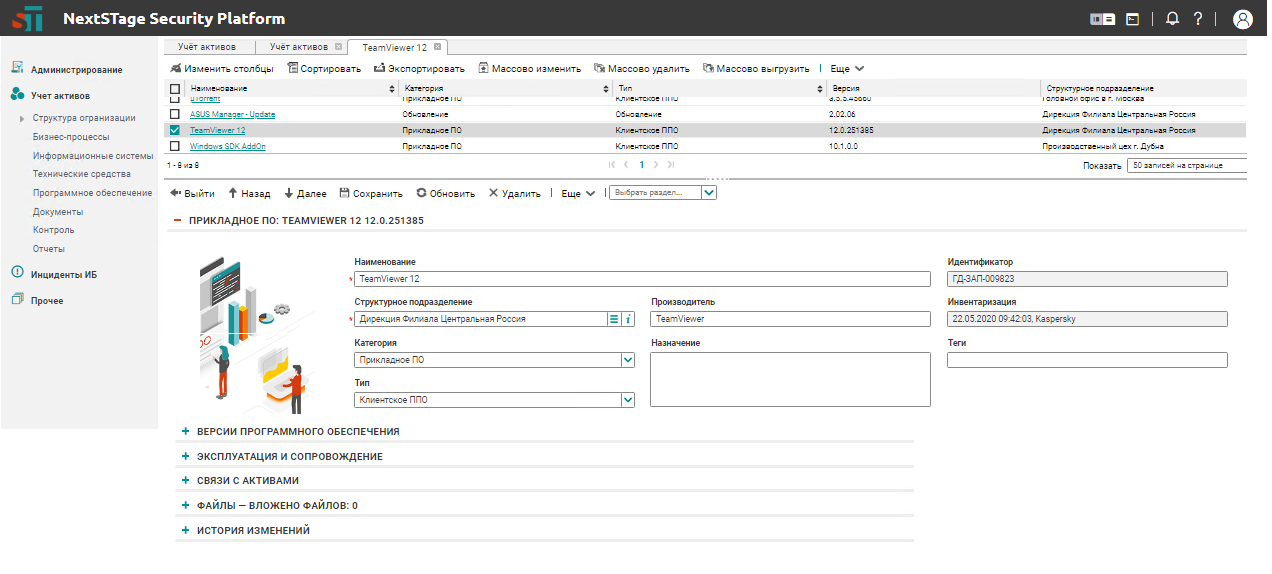Toggle the select-all checkbox in table header

(175, 89)
